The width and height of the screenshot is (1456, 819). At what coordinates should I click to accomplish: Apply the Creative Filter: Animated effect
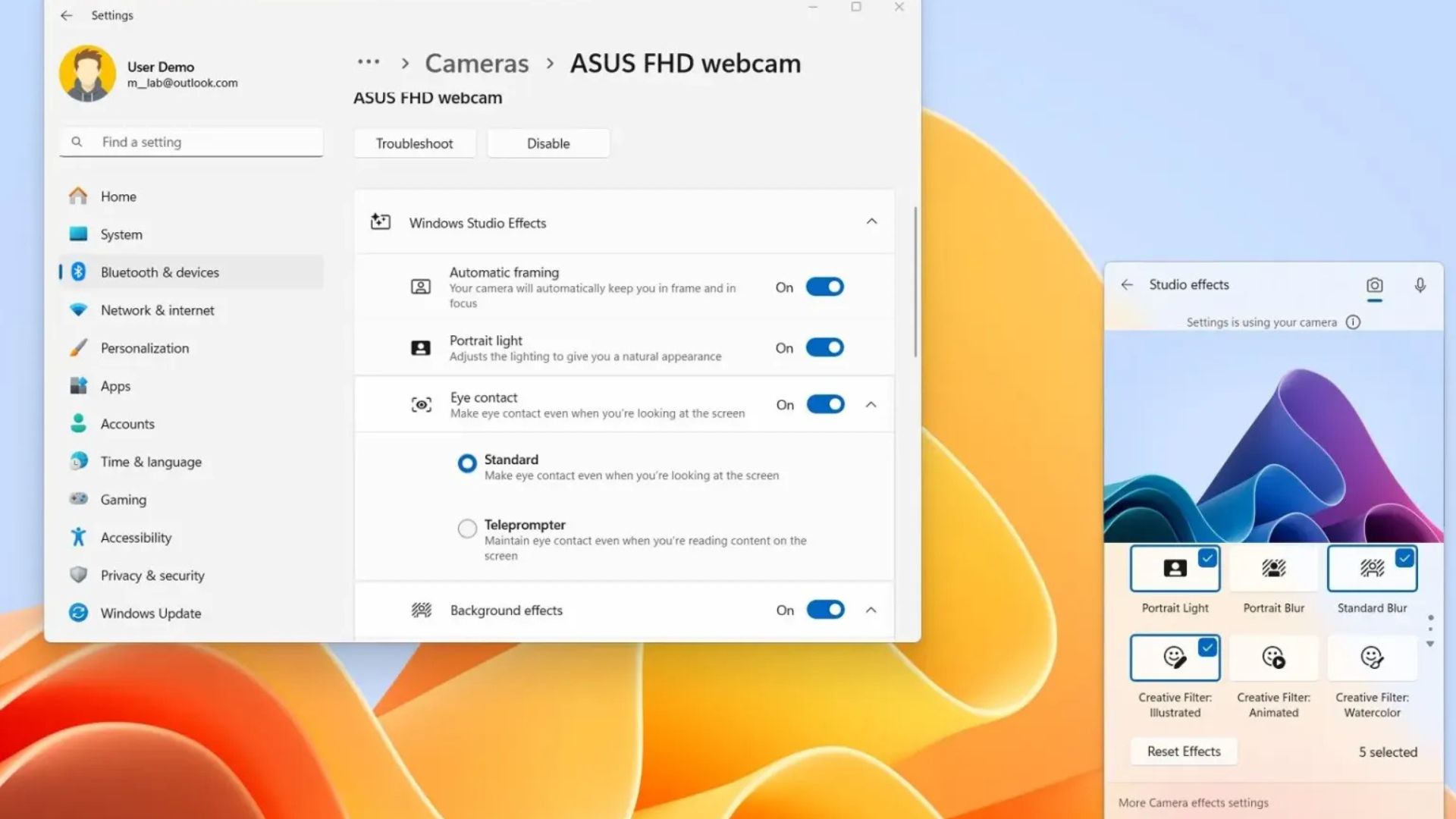click(1273, 657)
